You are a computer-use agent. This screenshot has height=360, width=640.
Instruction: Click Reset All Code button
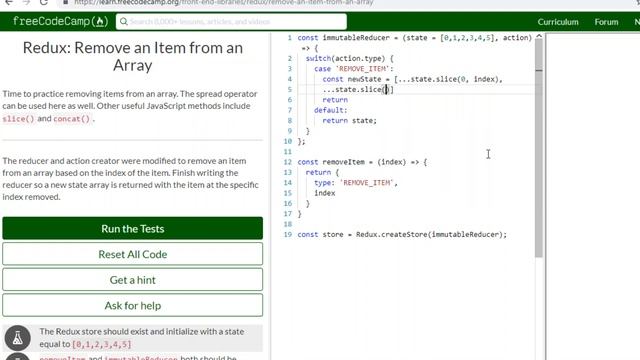pyautogui.click(x=133, y=254)
